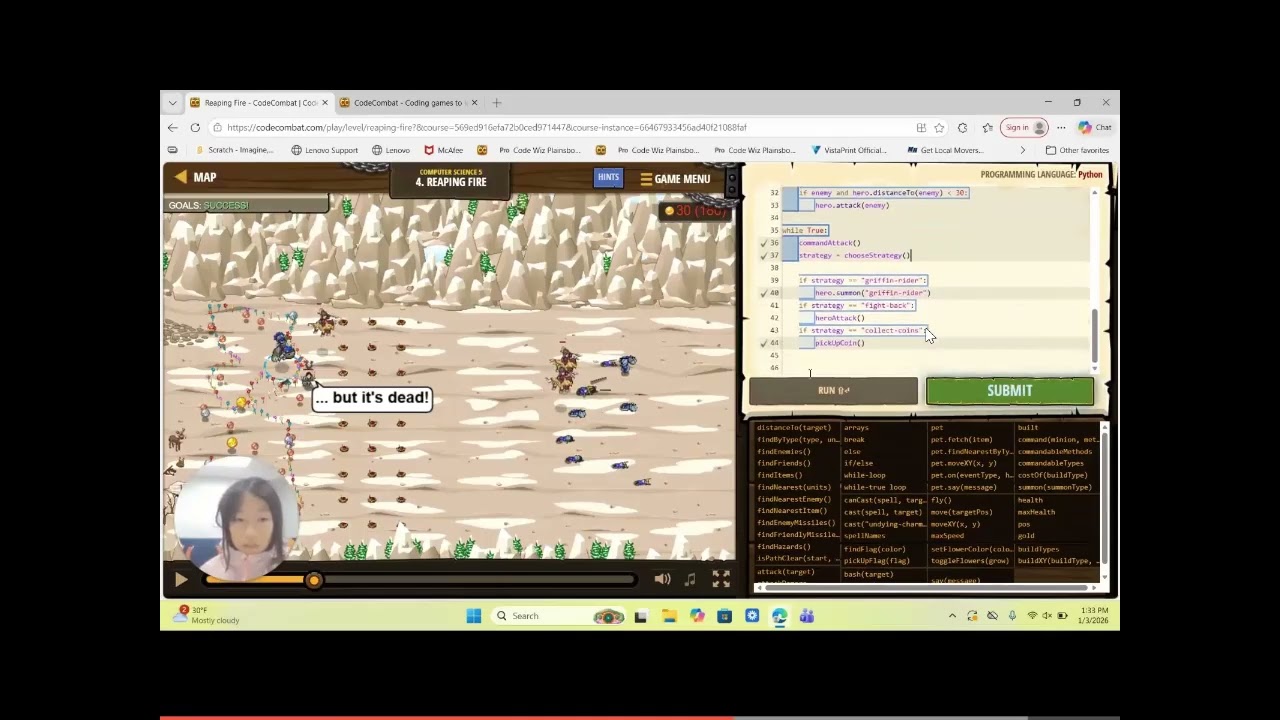This screenshot has width=1280, height=720.
Task: Open the browser extensions icon
Action: (962, 128)
